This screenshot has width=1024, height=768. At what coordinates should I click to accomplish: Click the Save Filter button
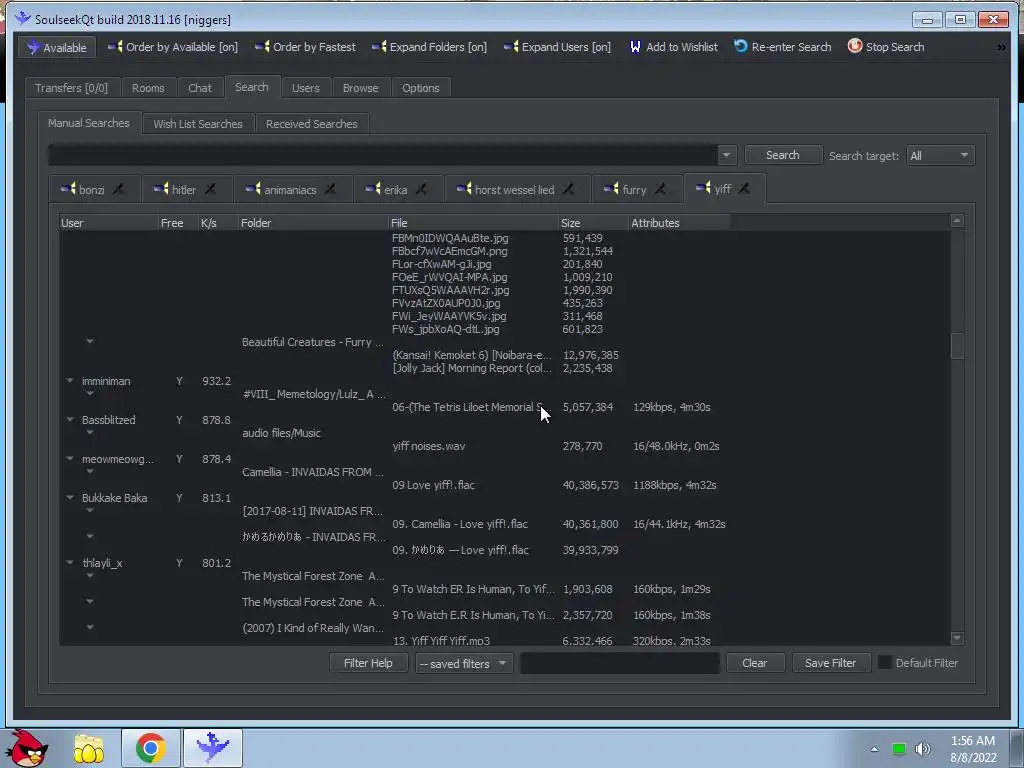point(830,663)
